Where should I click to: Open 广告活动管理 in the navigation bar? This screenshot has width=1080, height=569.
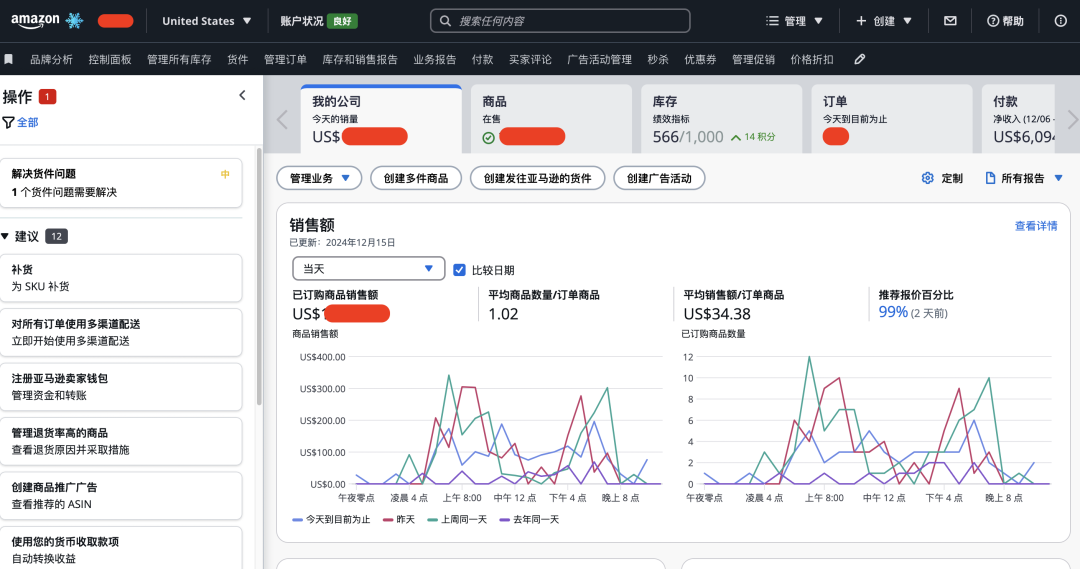pyautogui.click(x=599, y=60)
